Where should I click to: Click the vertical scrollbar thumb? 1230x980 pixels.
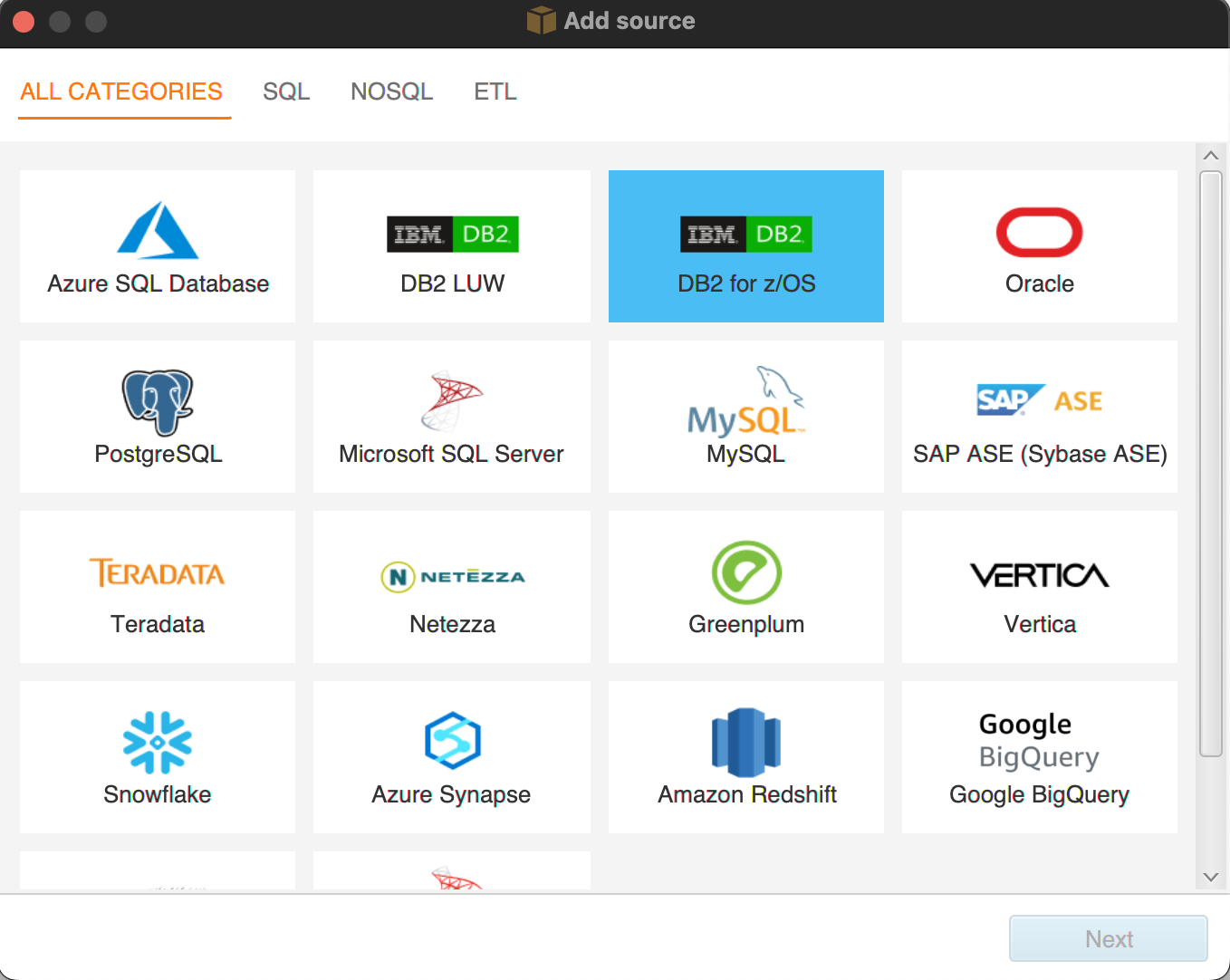pos(1211,464)
